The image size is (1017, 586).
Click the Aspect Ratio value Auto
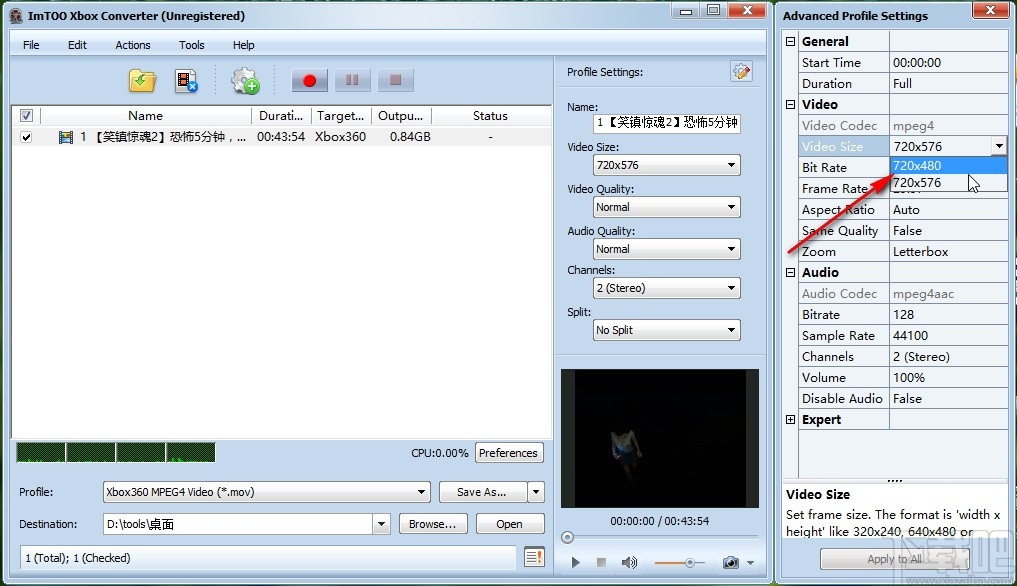(x=948, y=210)
